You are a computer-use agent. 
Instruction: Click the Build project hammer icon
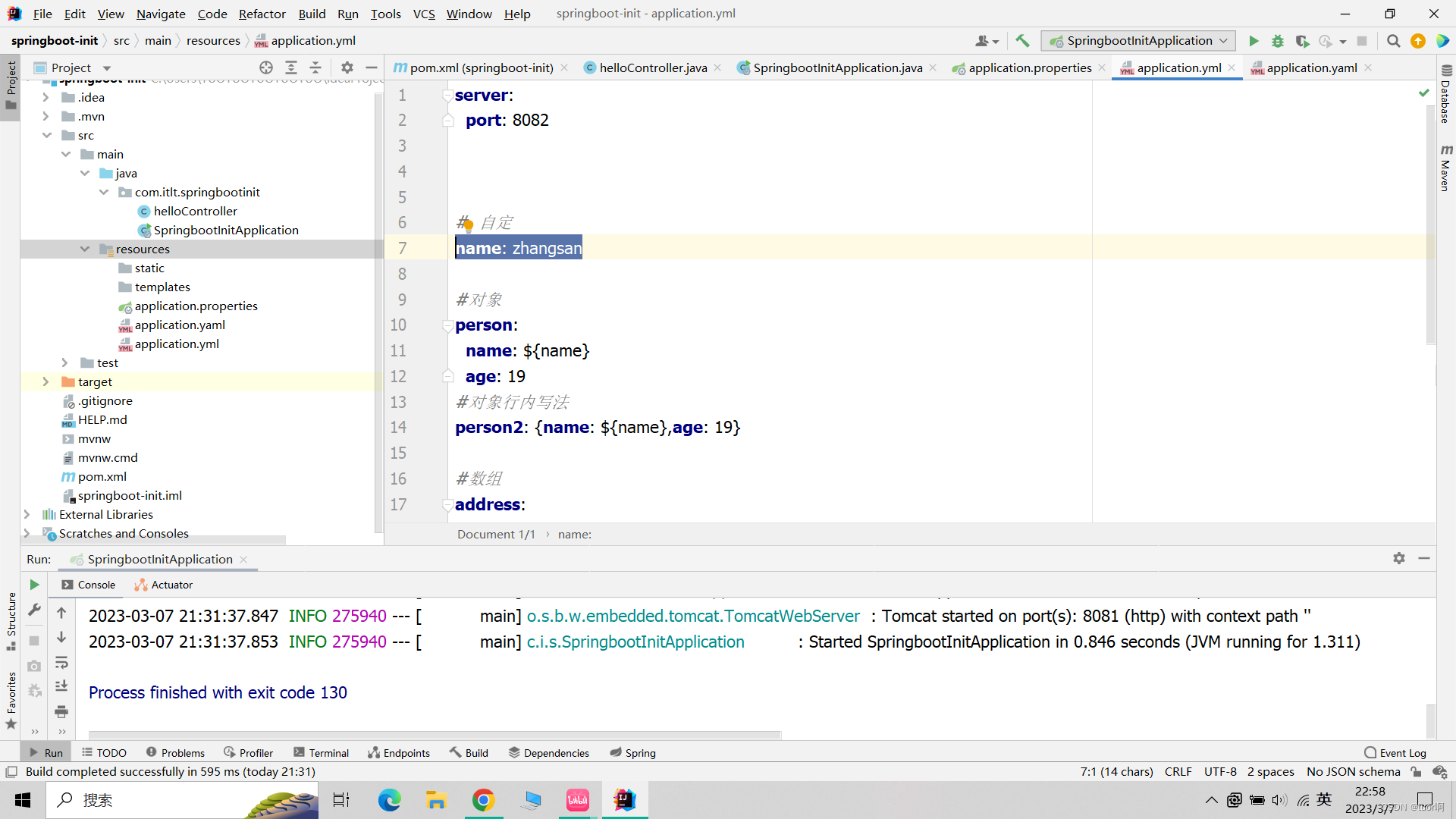click(x=1022, y=41)
